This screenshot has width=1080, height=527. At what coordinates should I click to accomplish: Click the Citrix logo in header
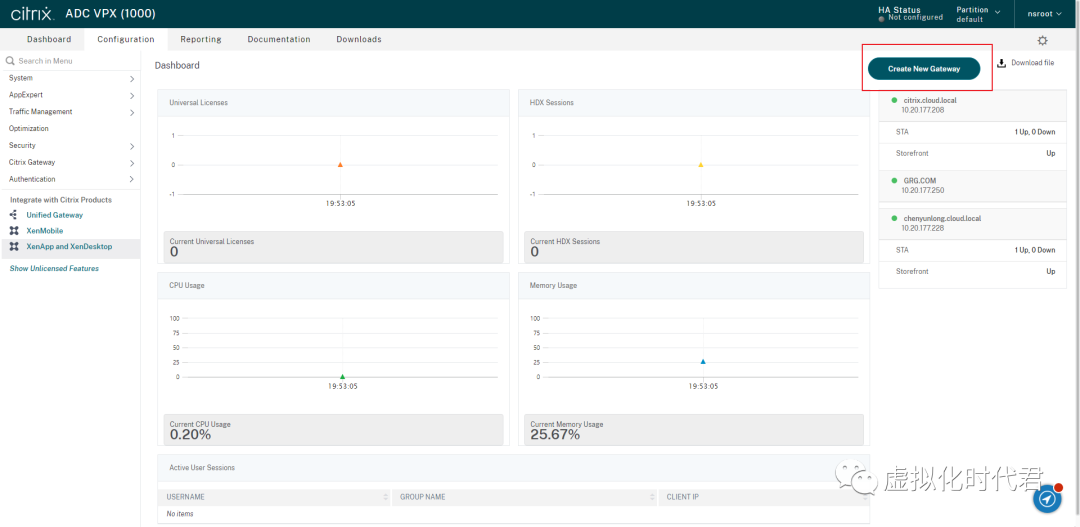(x=32, y=13)
